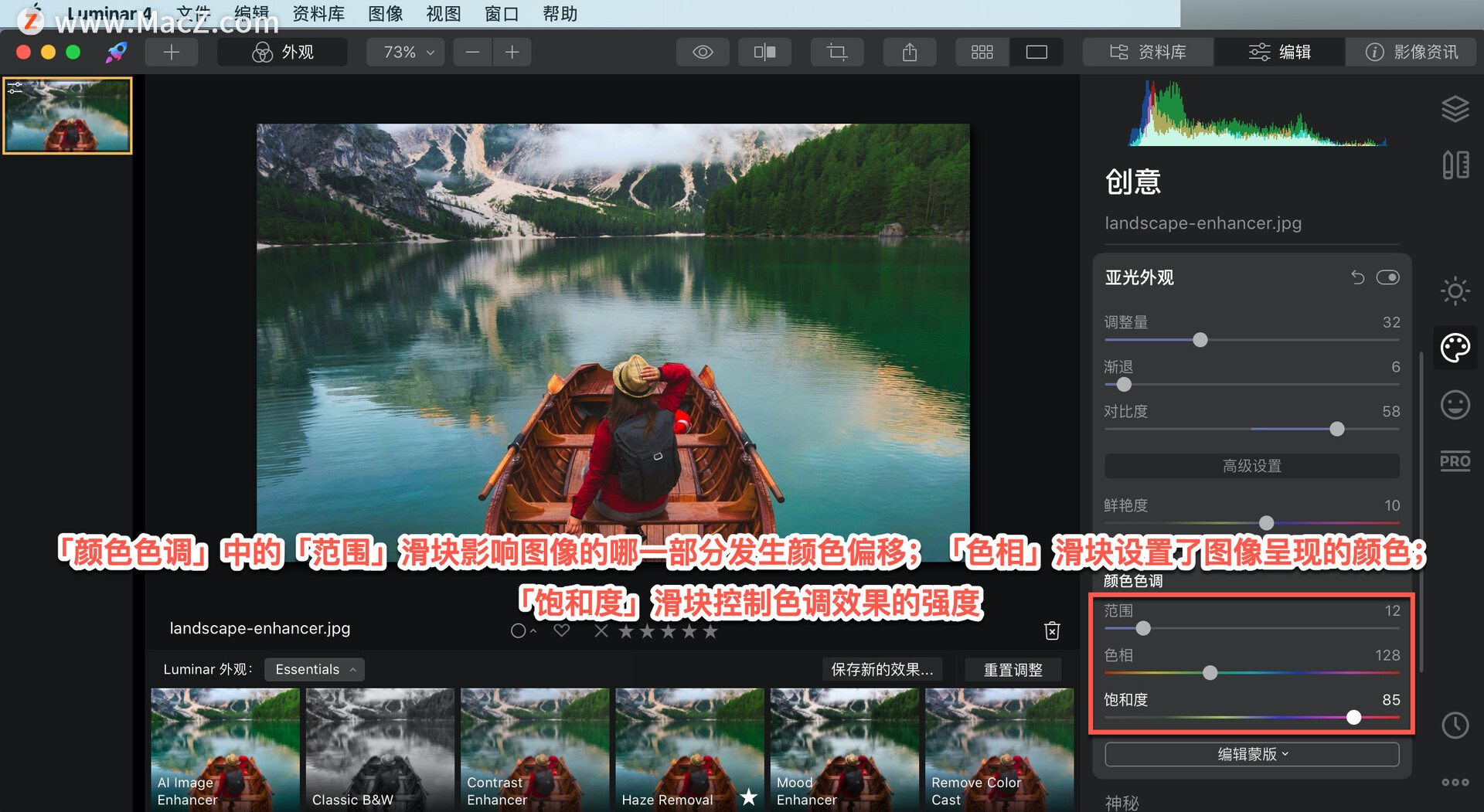Toggle the heart favorite for landscape-enhancer.jpg
This screenshot has height=812, width=1484.
coord(561,630)
